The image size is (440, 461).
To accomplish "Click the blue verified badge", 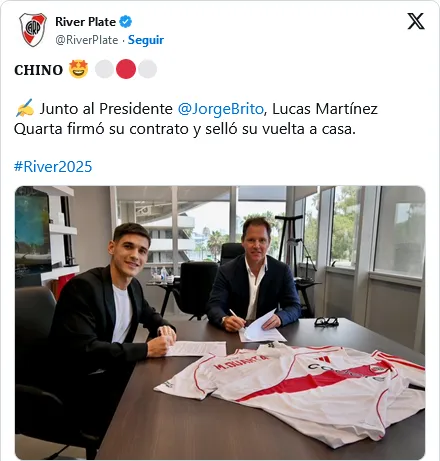I will tap(126, 22).
